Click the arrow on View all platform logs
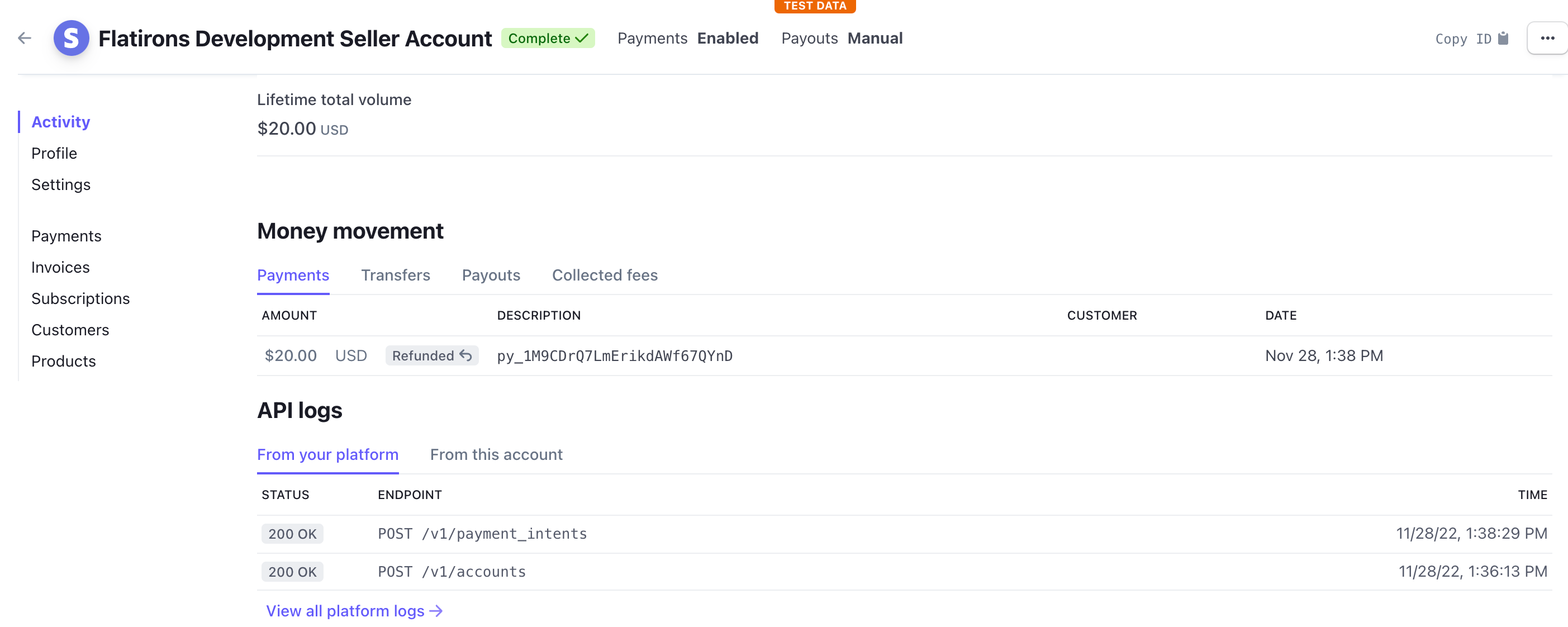Screen dimensions: 1568x627 point(436,609)
